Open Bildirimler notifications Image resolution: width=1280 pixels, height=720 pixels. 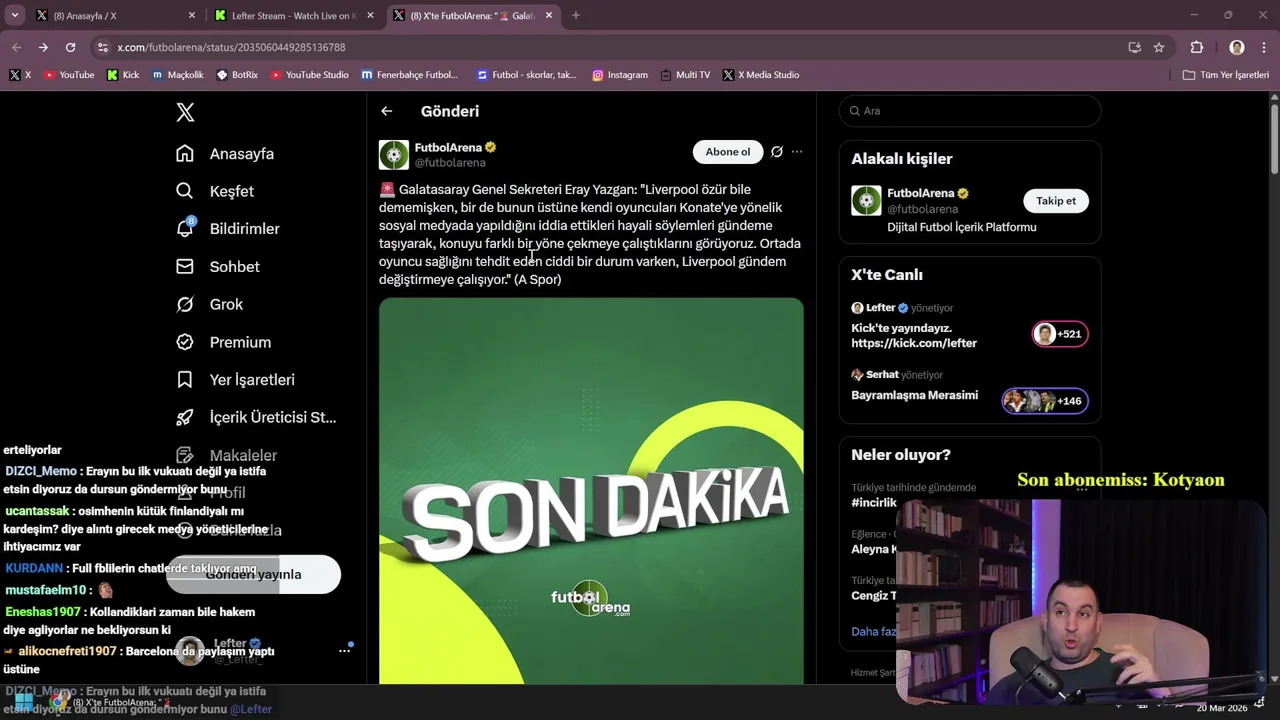coord(228,229)
